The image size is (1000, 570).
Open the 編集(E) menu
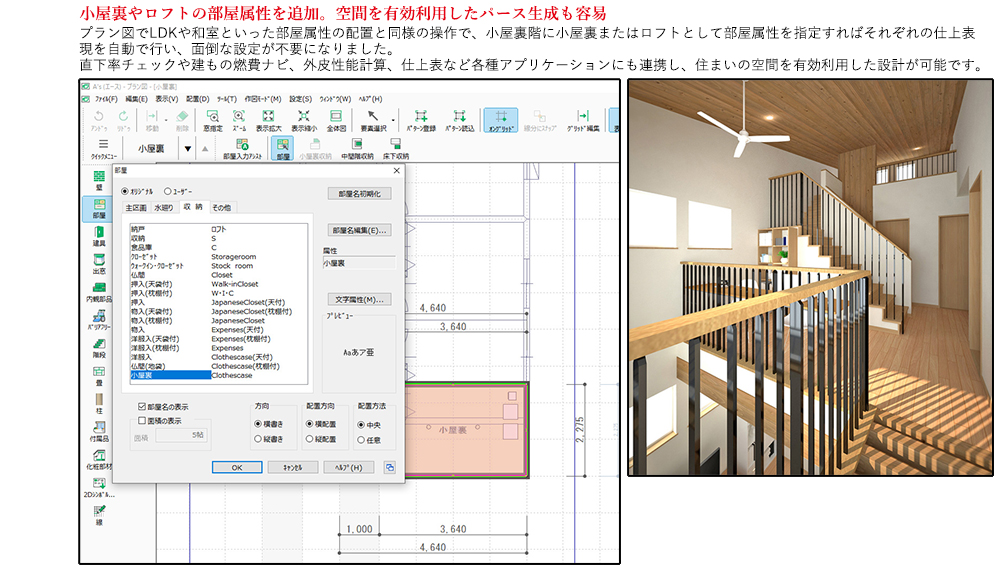coord(136,99)
